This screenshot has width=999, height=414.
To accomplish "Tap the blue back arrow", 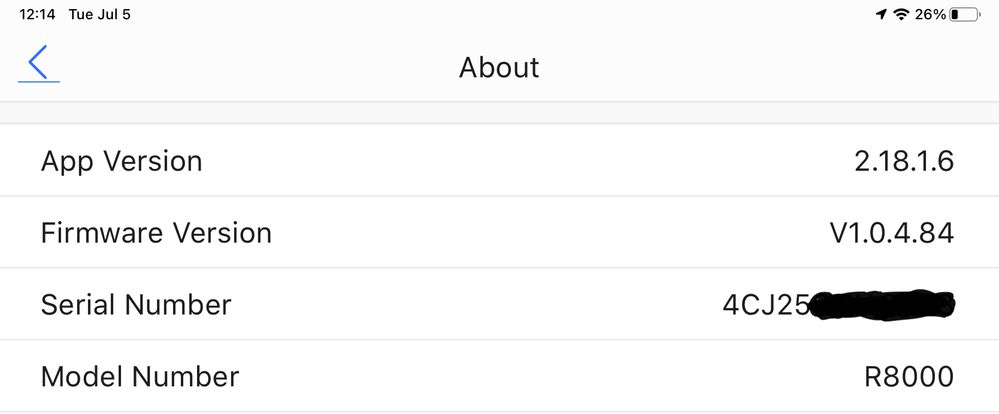I will tap(38, 64).
